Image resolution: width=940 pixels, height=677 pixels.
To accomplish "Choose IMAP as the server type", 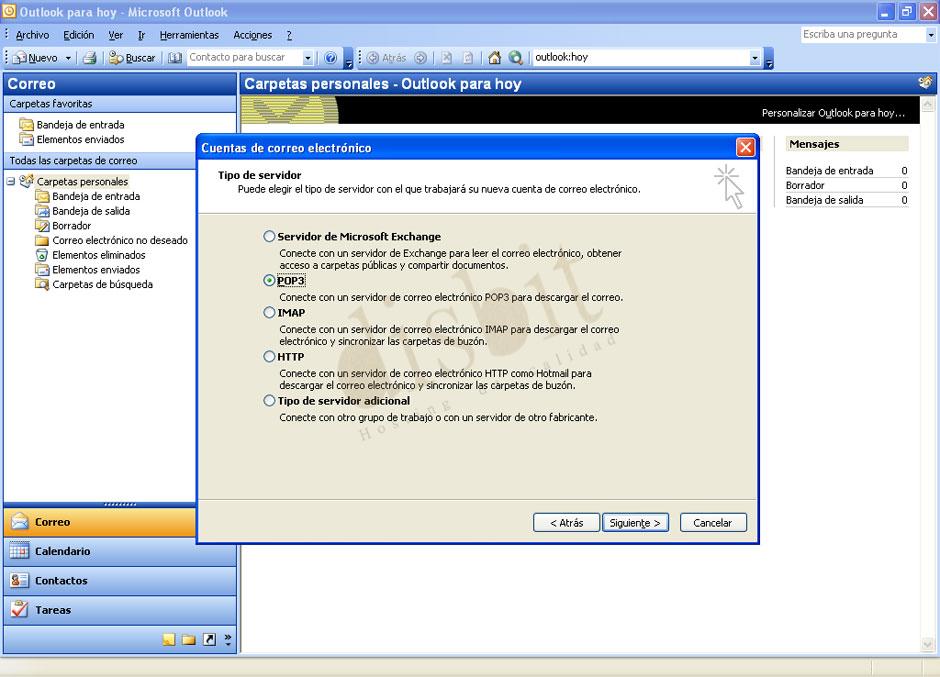I will [268, 313].
